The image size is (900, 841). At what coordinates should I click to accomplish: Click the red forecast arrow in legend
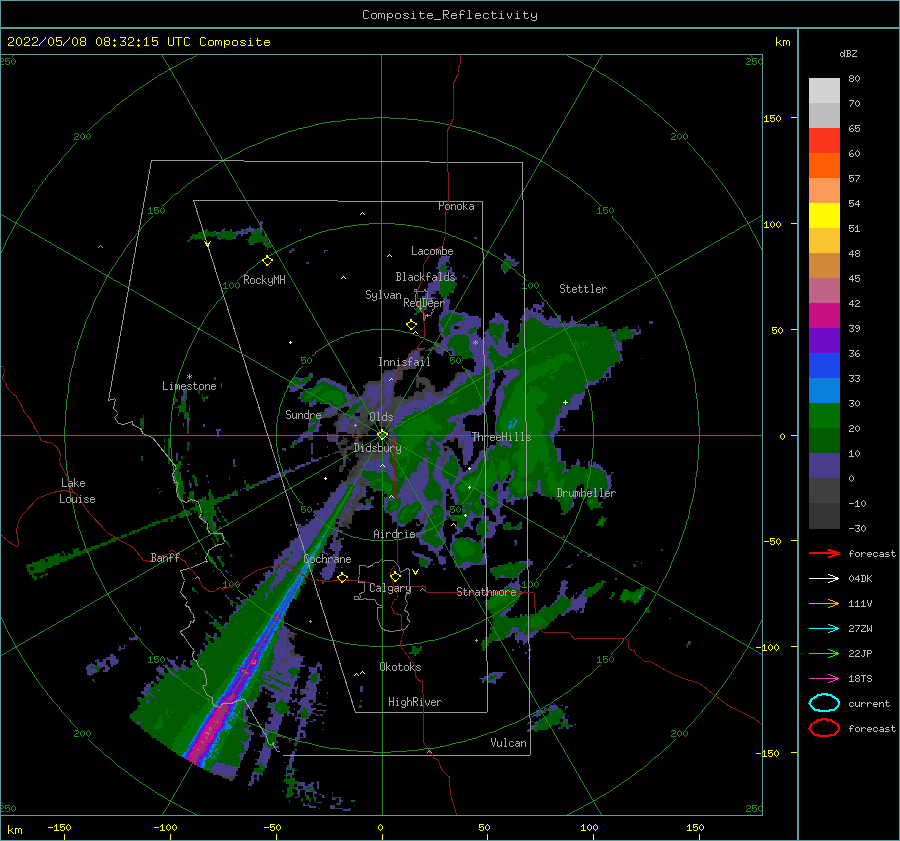(824, 553)
